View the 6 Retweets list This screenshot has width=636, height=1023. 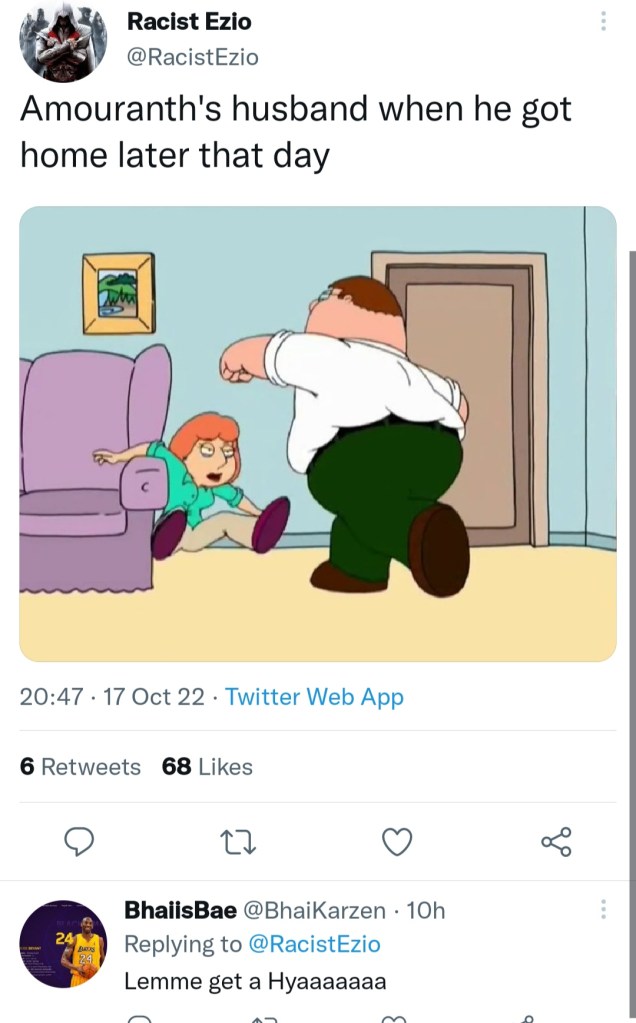point(80,767)
